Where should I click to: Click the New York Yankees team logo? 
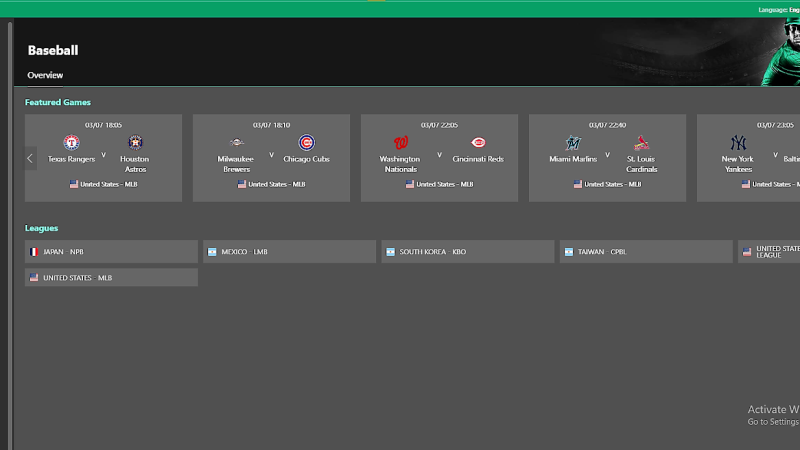(x=738, y=142)
